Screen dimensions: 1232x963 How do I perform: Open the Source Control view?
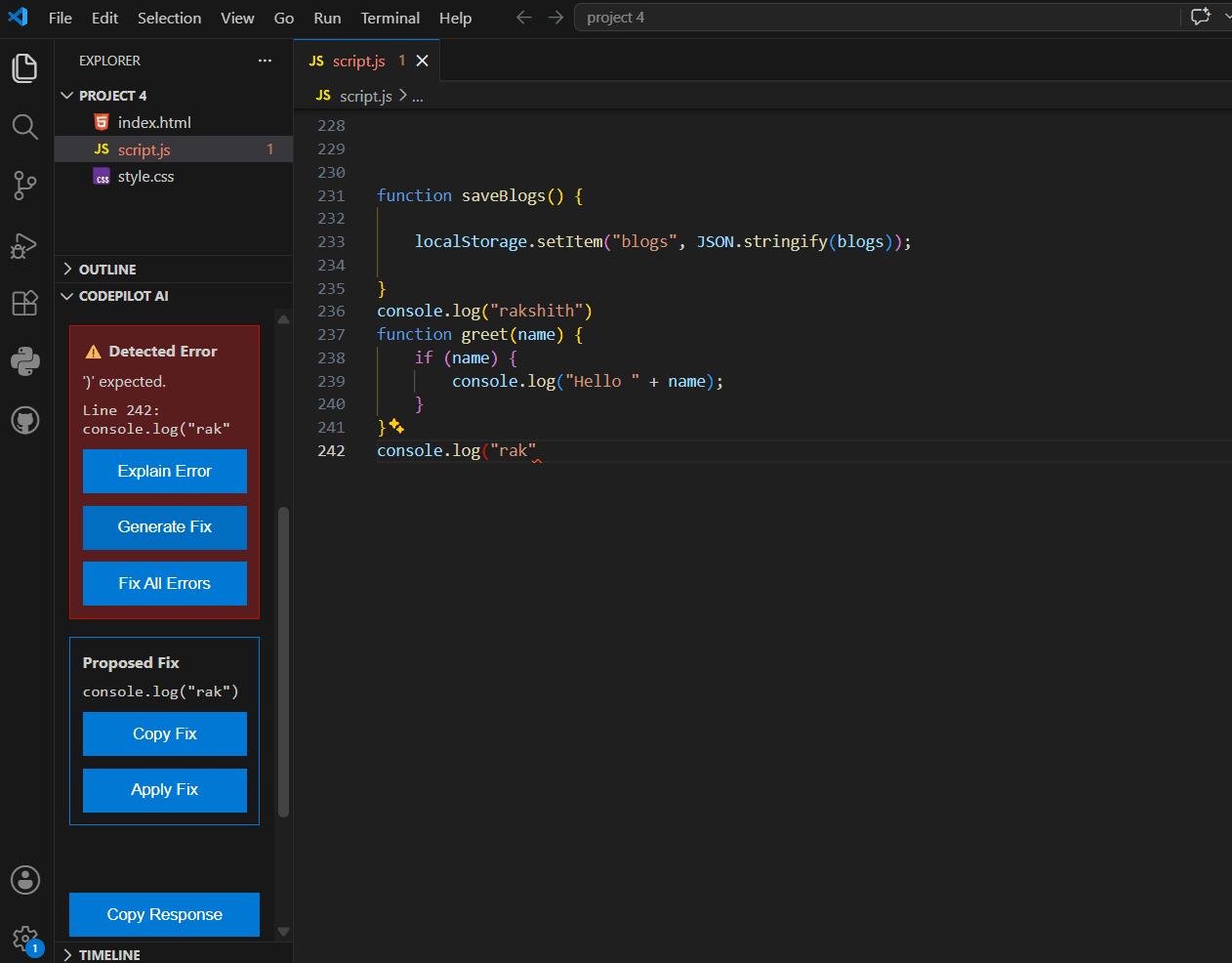pos(25,186)
